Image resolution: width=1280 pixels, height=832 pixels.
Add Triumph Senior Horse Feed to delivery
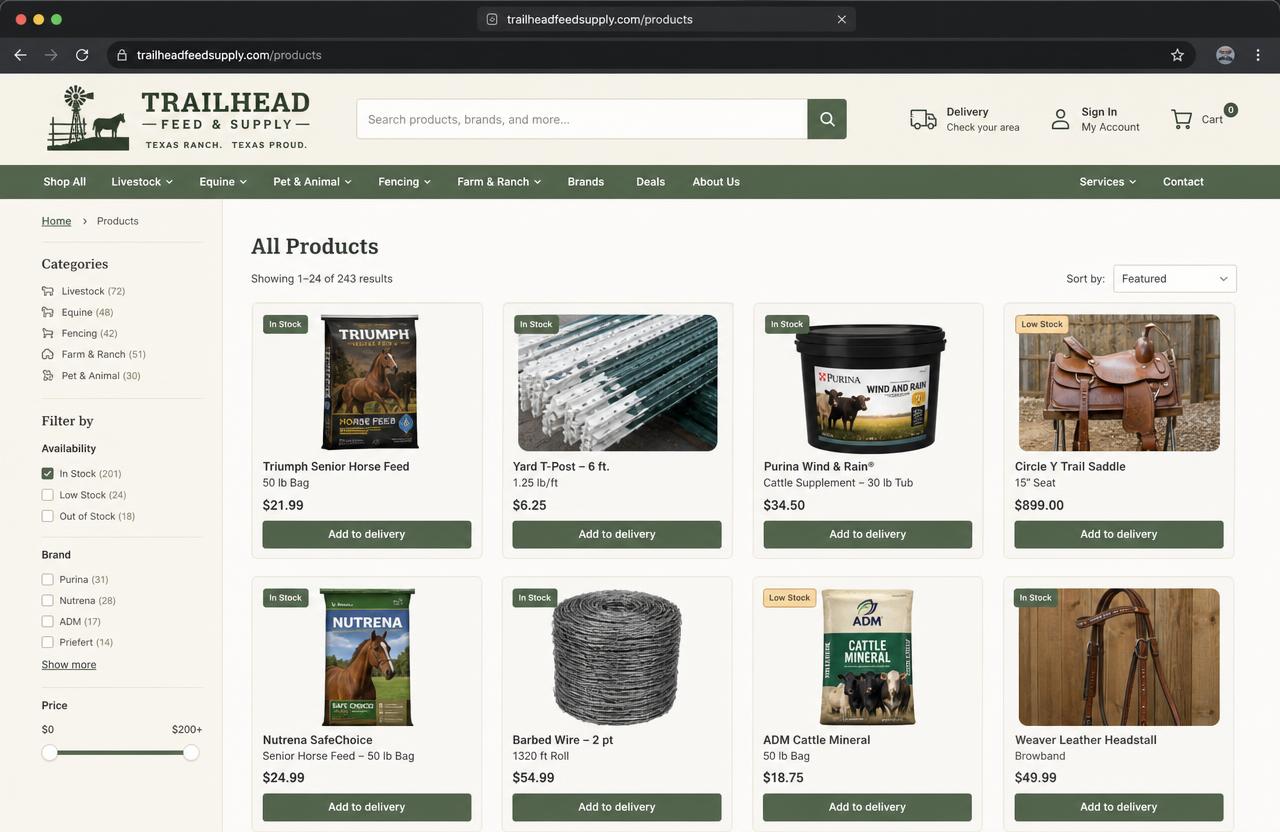[367, 534]
